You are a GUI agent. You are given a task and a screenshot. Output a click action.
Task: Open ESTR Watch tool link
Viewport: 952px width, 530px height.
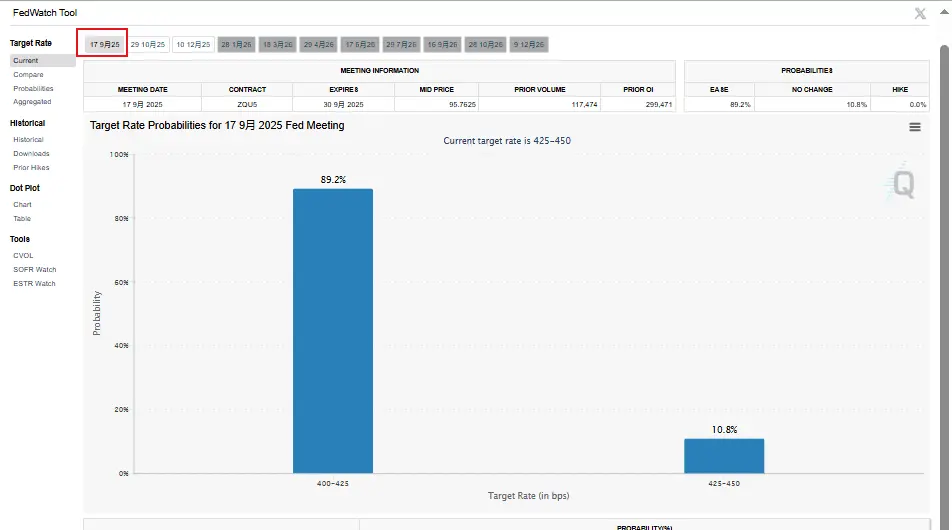[x=34, y=284]
